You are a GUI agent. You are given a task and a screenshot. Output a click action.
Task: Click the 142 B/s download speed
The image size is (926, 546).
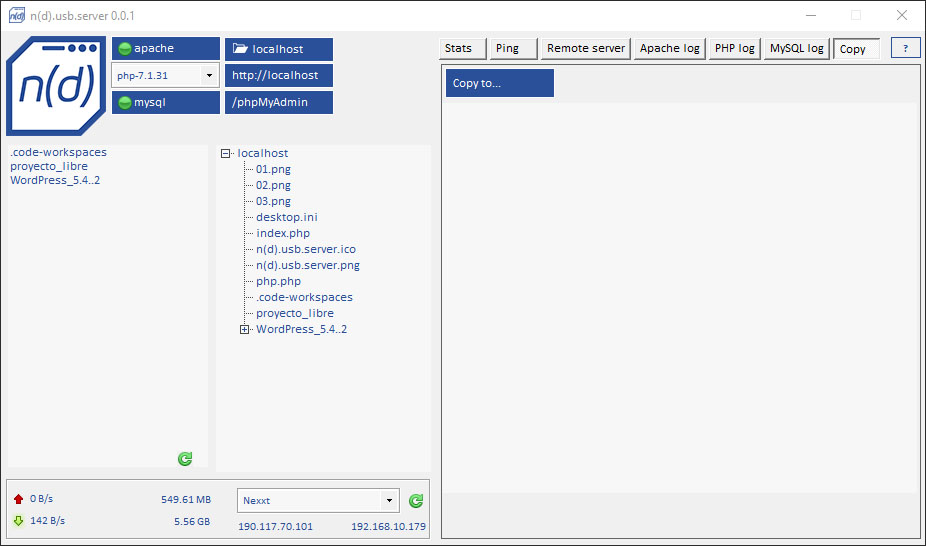pos(47,521)
